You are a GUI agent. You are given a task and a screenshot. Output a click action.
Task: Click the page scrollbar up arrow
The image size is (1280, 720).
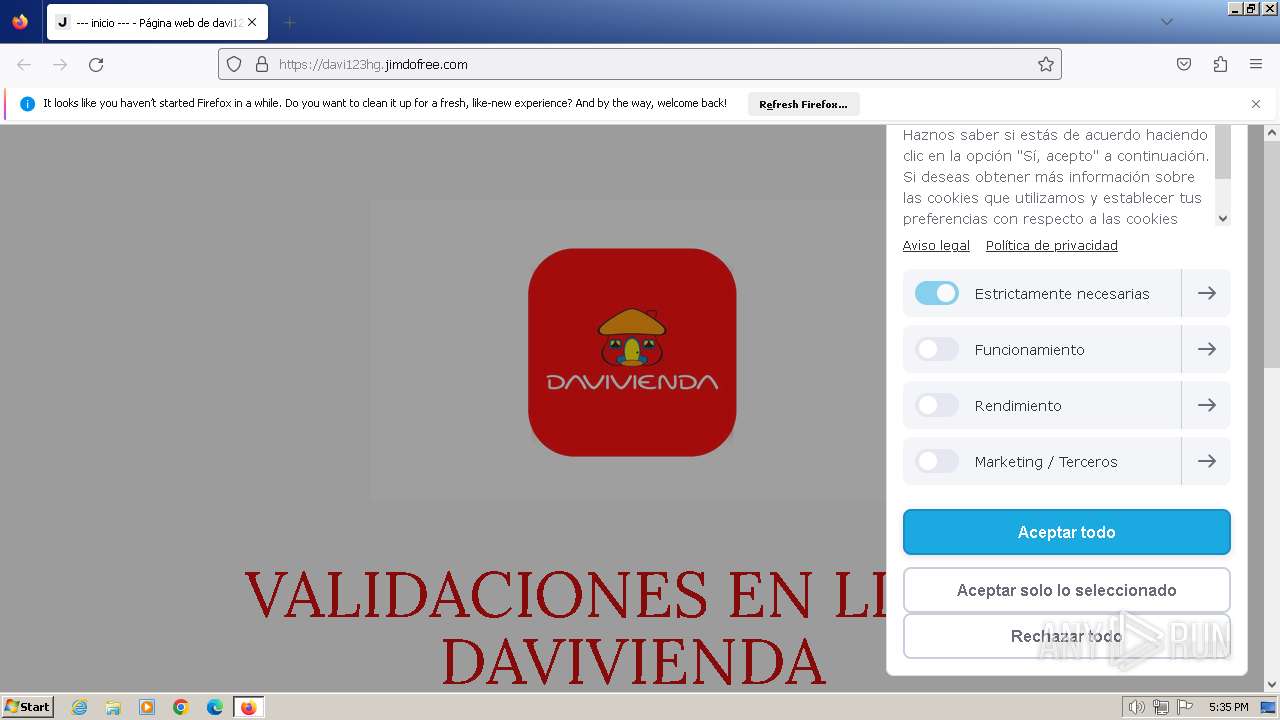click(x=1272, y=132)
